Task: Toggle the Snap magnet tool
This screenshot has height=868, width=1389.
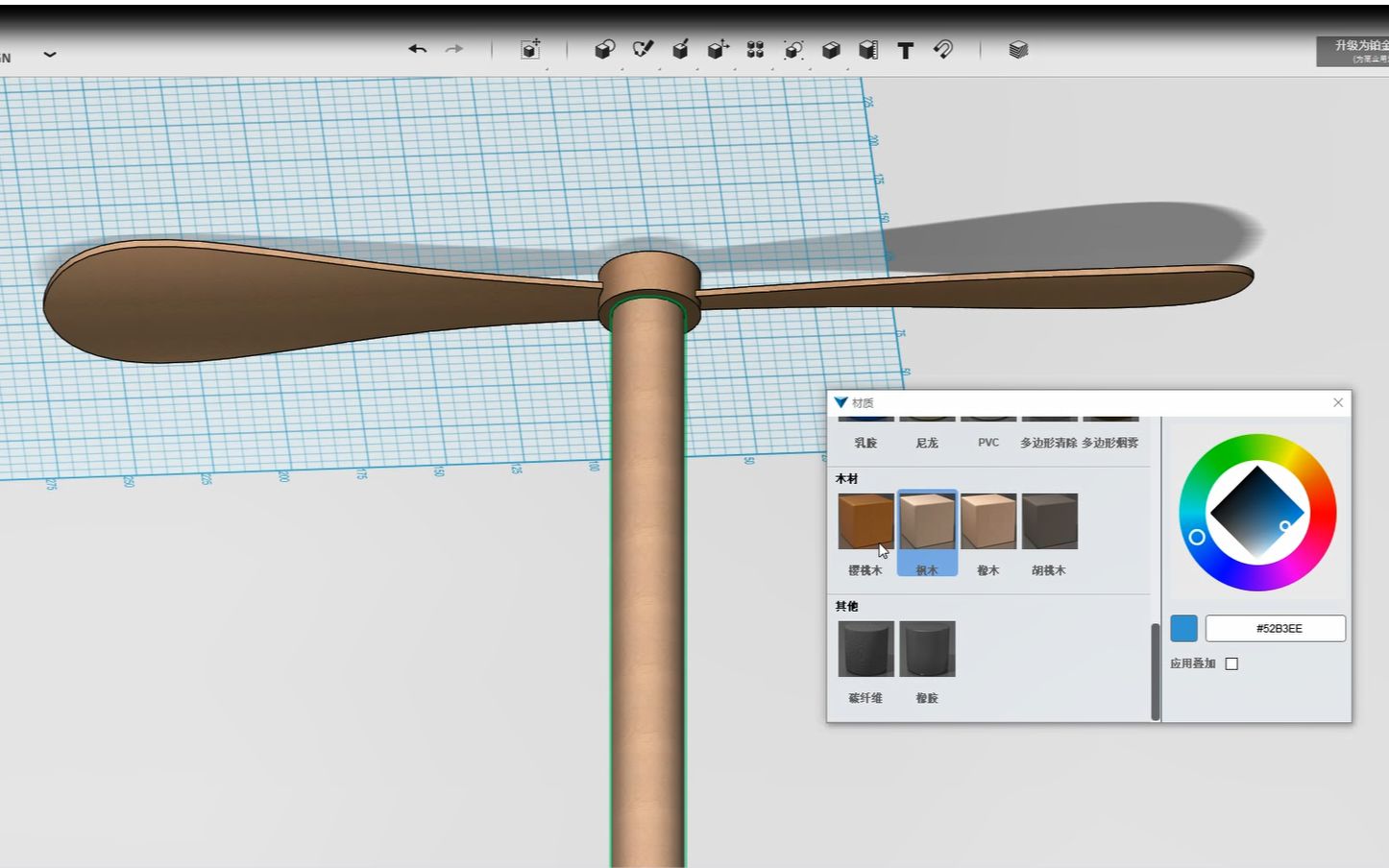Action: coord(943,50)
